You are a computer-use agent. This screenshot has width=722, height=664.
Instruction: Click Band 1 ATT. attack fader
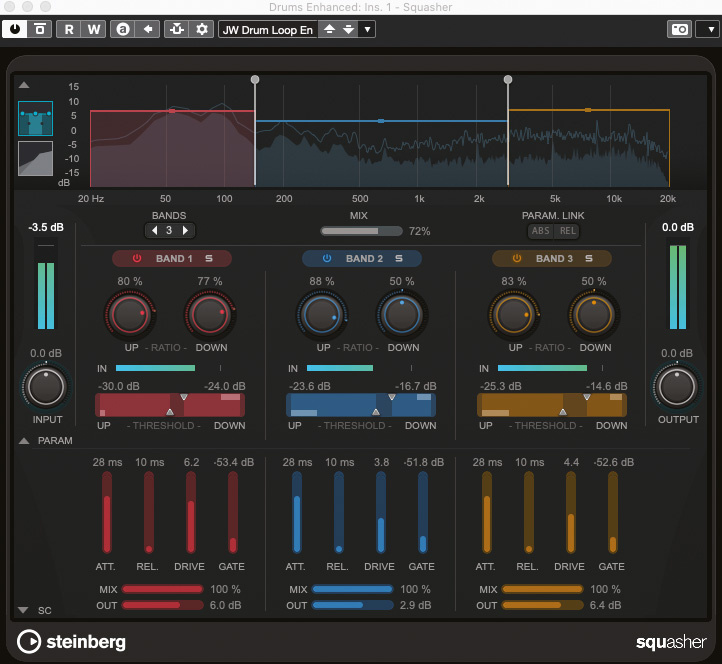click(x=107, y=513)
